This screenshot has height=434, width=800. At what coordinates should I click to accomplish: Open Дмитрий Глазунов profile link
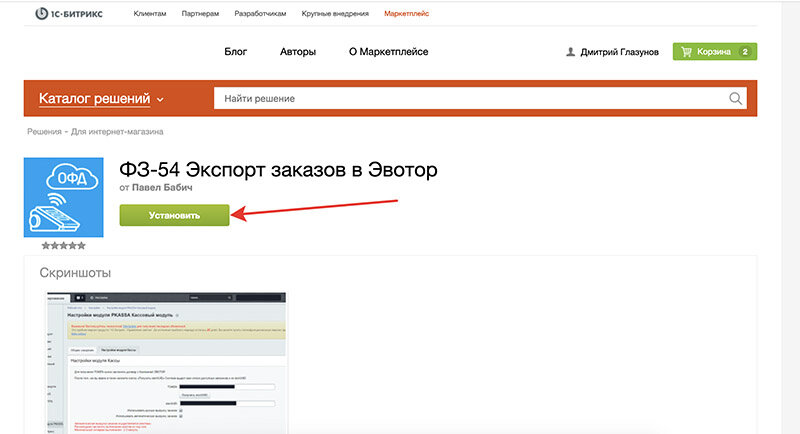(x=619, y=52)
